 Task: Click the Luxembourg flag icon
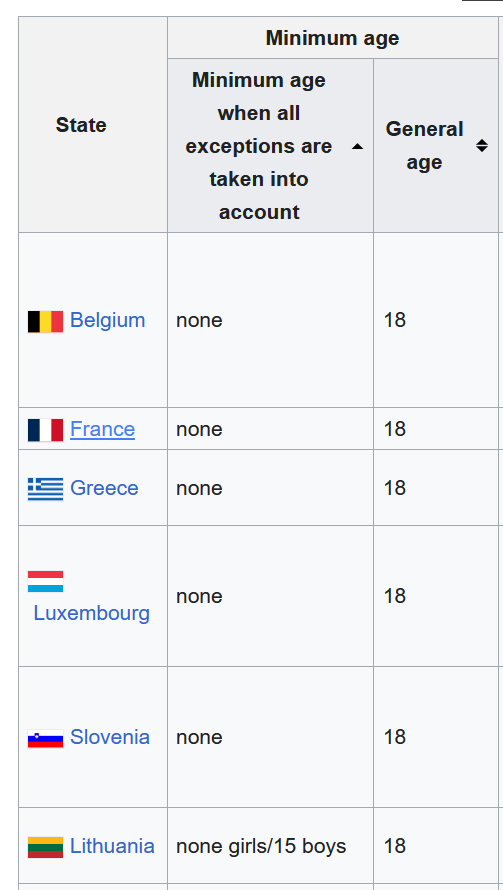coord(45,582)
